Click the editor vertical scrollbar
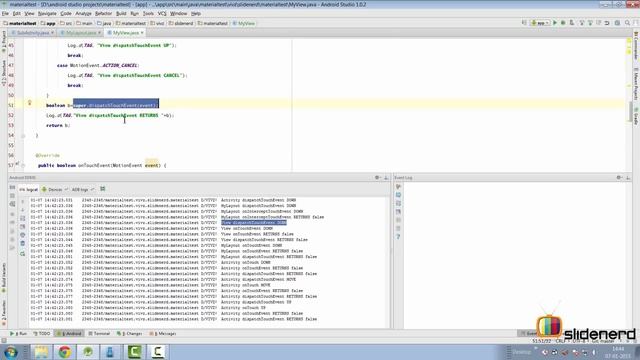Screen dimensions: 640x360 click(x=631, y=111)
